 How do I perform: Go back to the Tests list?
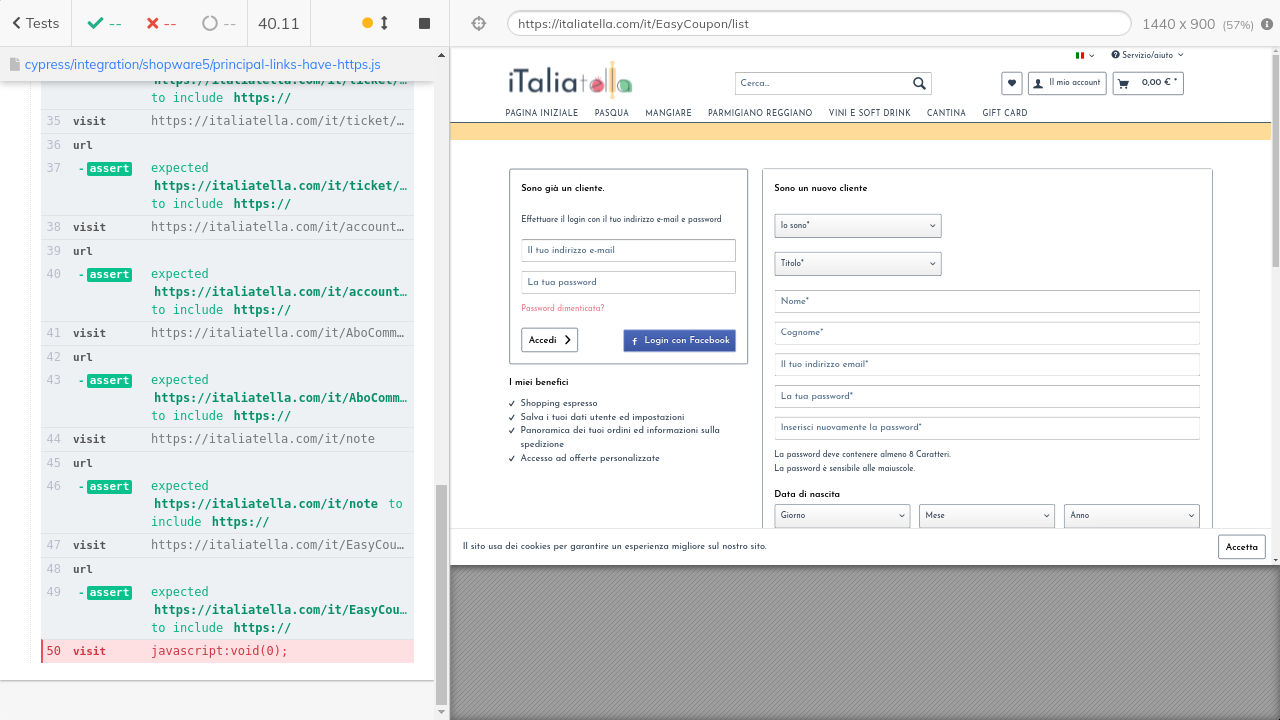(x=35, y=23)
